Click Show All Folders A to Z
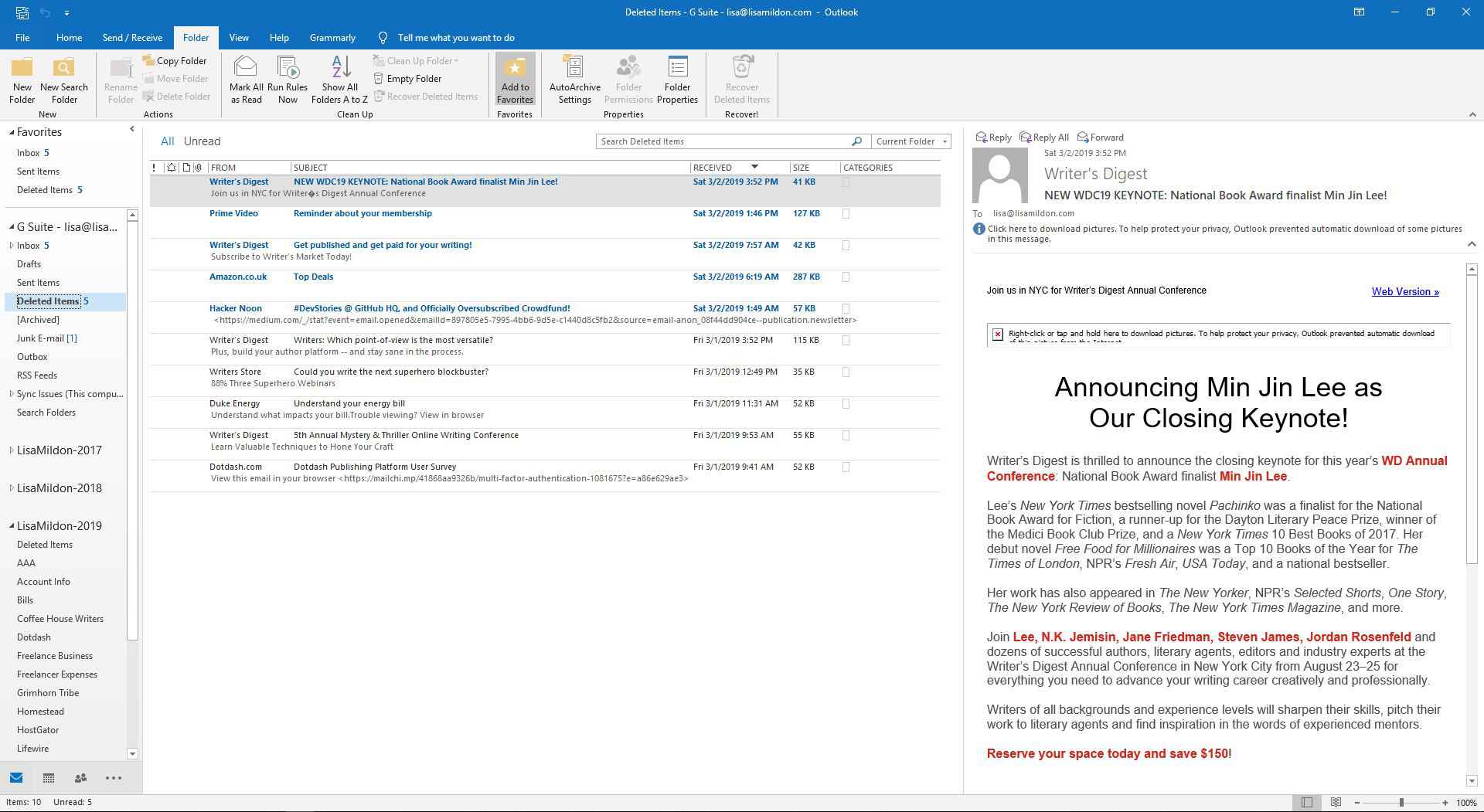1484x812 pixels. click(x=339, y=80)
